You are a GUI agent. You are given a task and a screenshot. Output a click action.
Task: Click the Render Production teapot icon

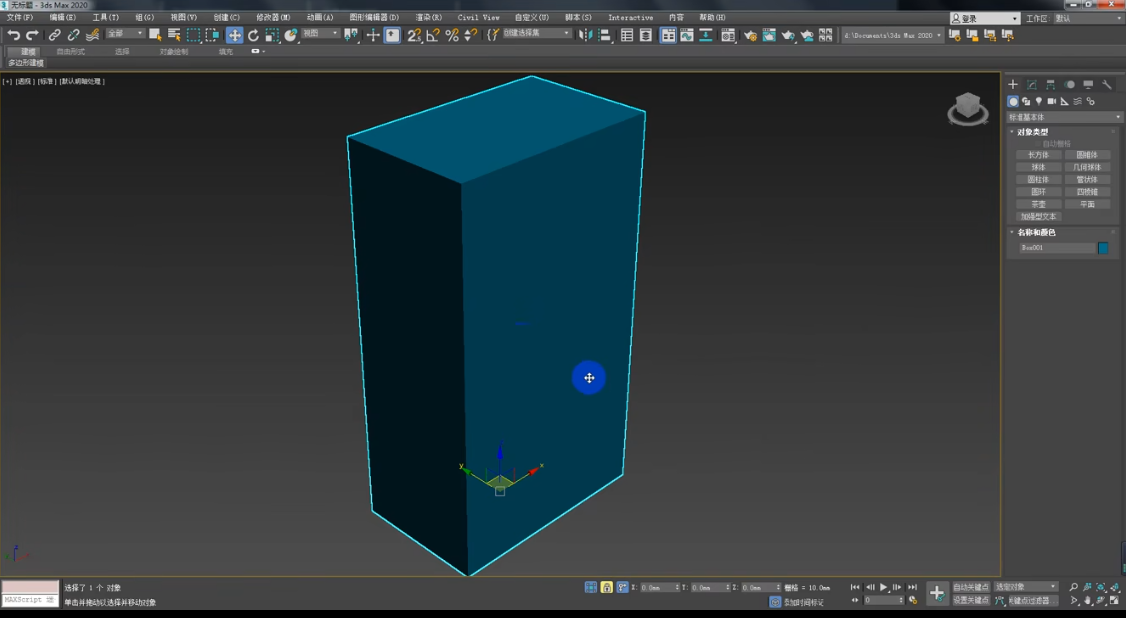tap(788, 34)
